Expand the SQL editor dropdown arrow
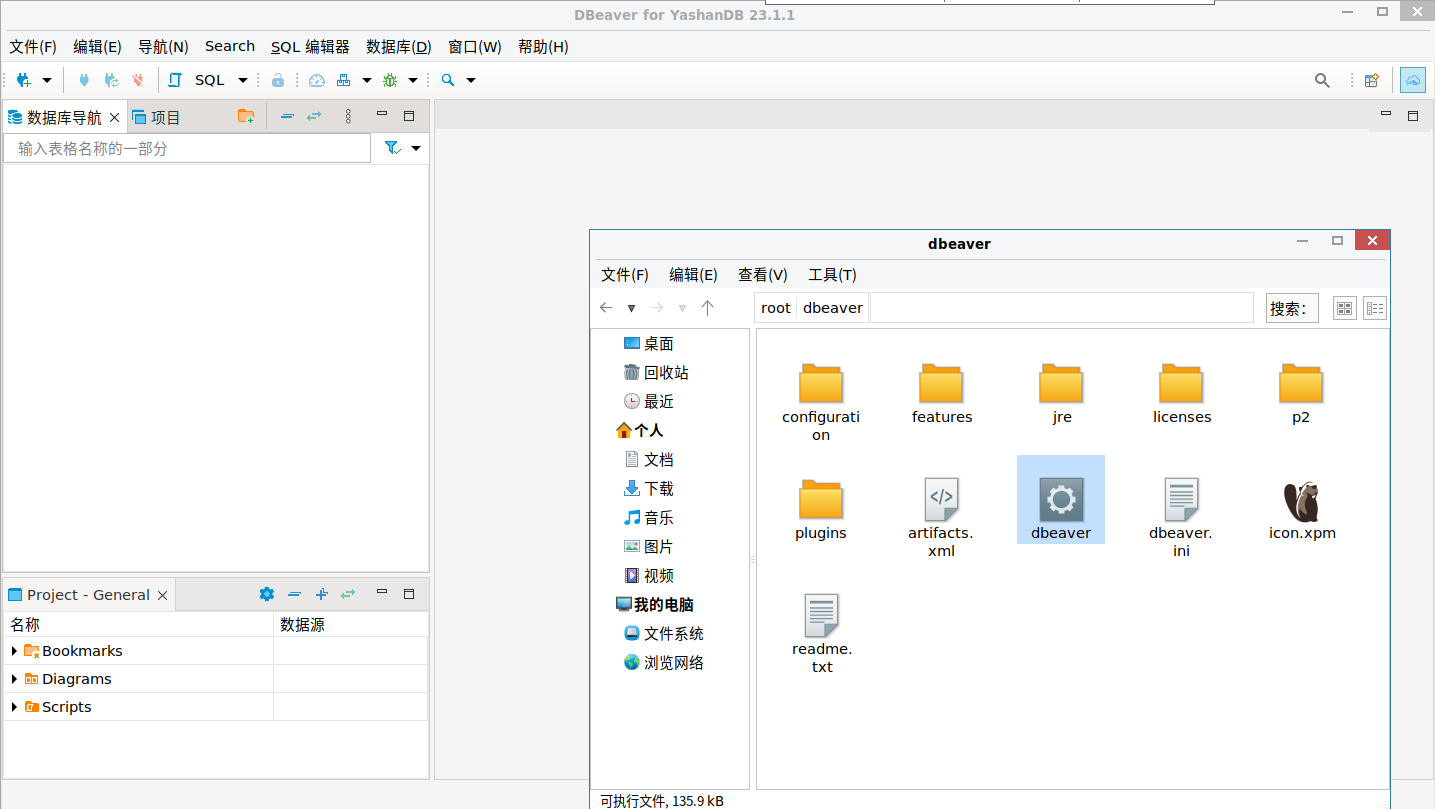Image resolution: width=1435 pixels, height=809 pixels. [242, 80]
